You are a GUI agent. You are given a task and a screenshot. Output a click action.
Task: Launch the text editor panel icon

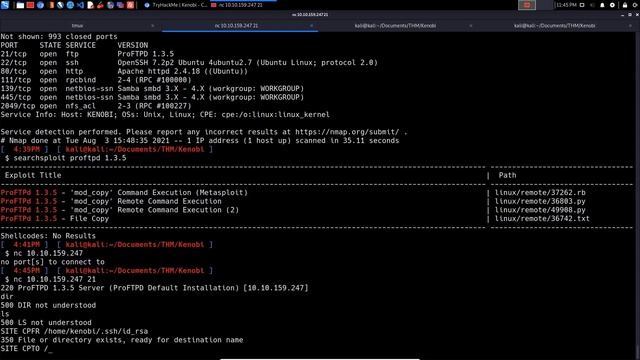tap(91, 5)
